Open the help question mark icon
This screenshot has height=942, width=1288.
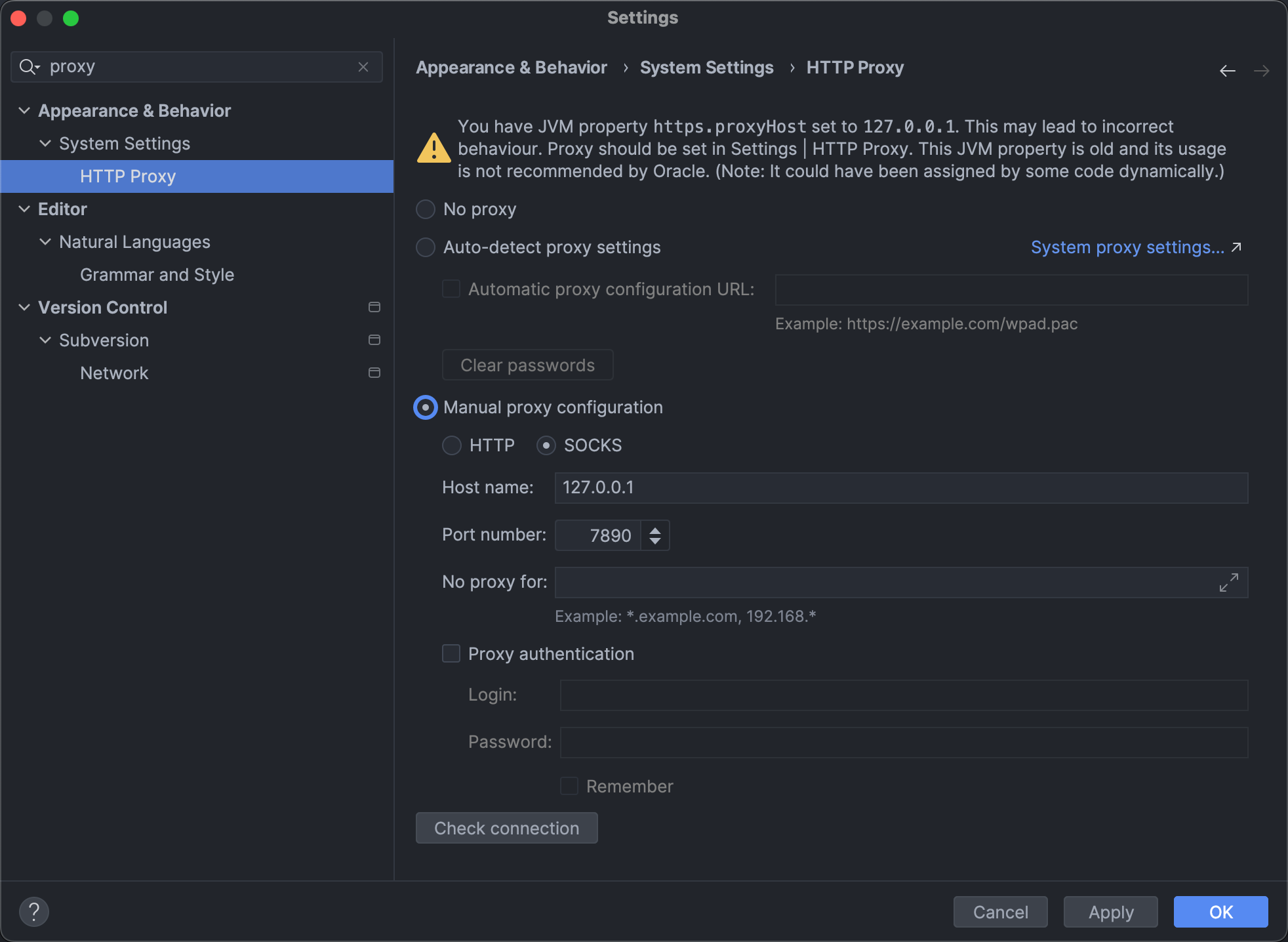[34, 911]
